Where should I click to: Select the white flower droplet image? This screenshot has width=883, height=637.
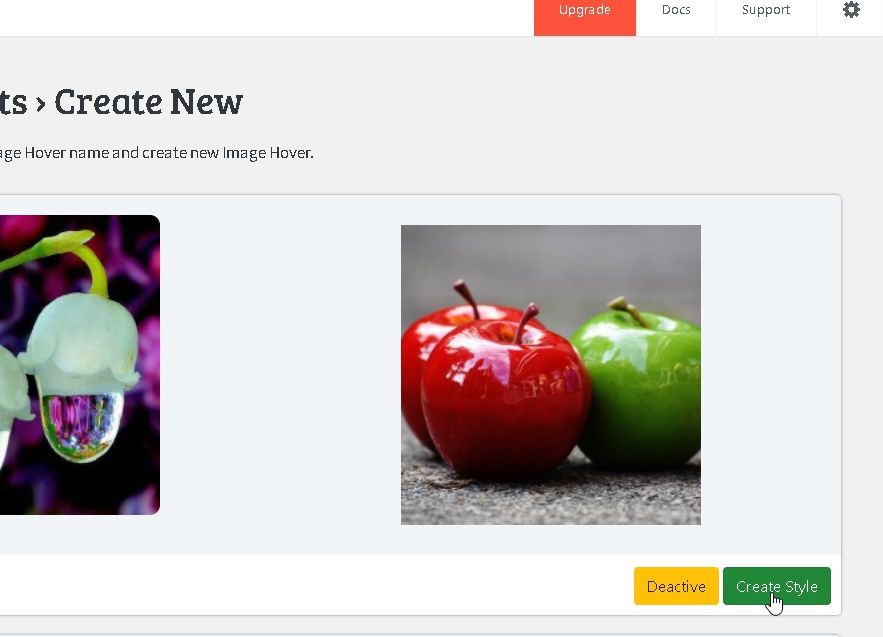[x=79, y=364]
